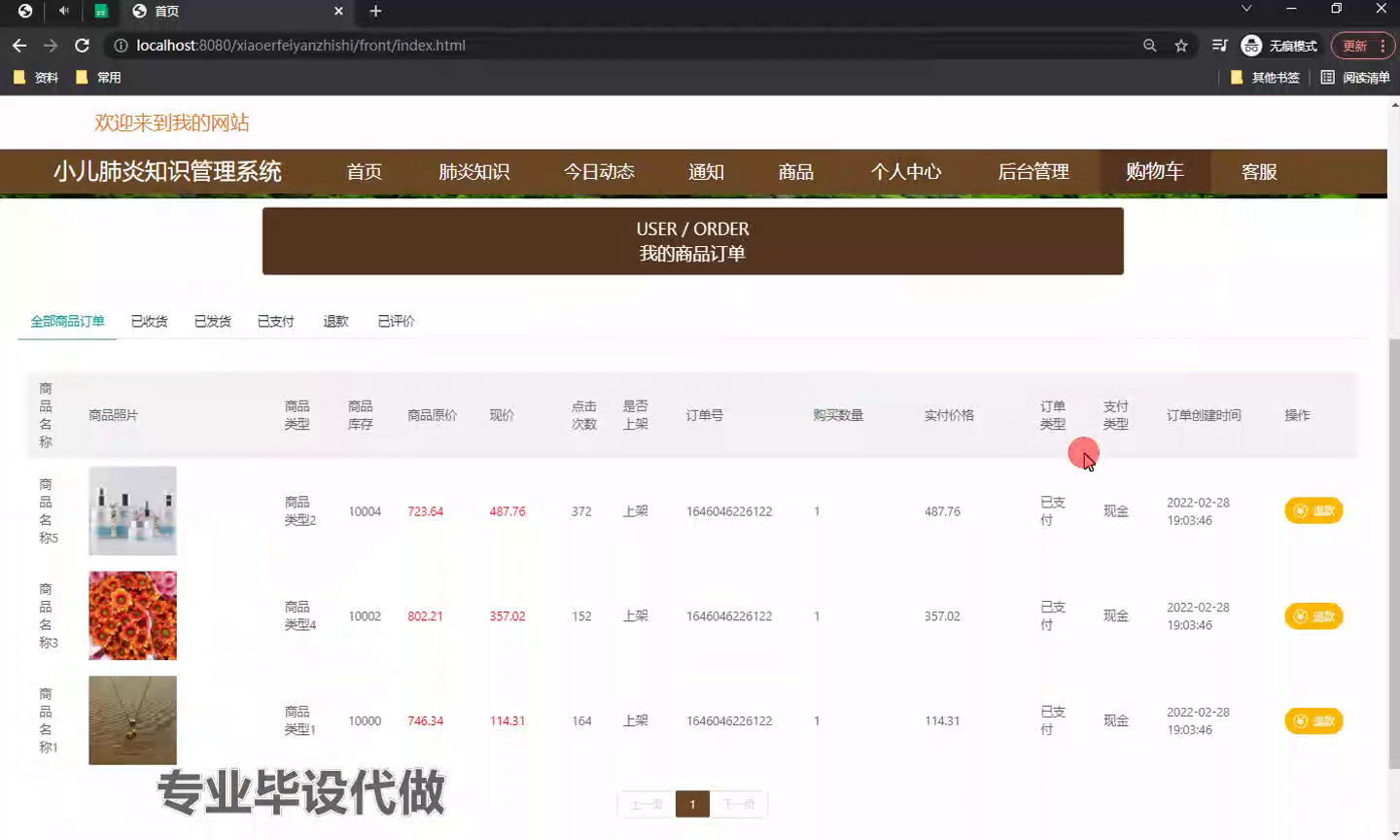The height and width of the screenshot is (840, 1400).
Task: Select 全部商品订单 tab
Action: (67, 321)
